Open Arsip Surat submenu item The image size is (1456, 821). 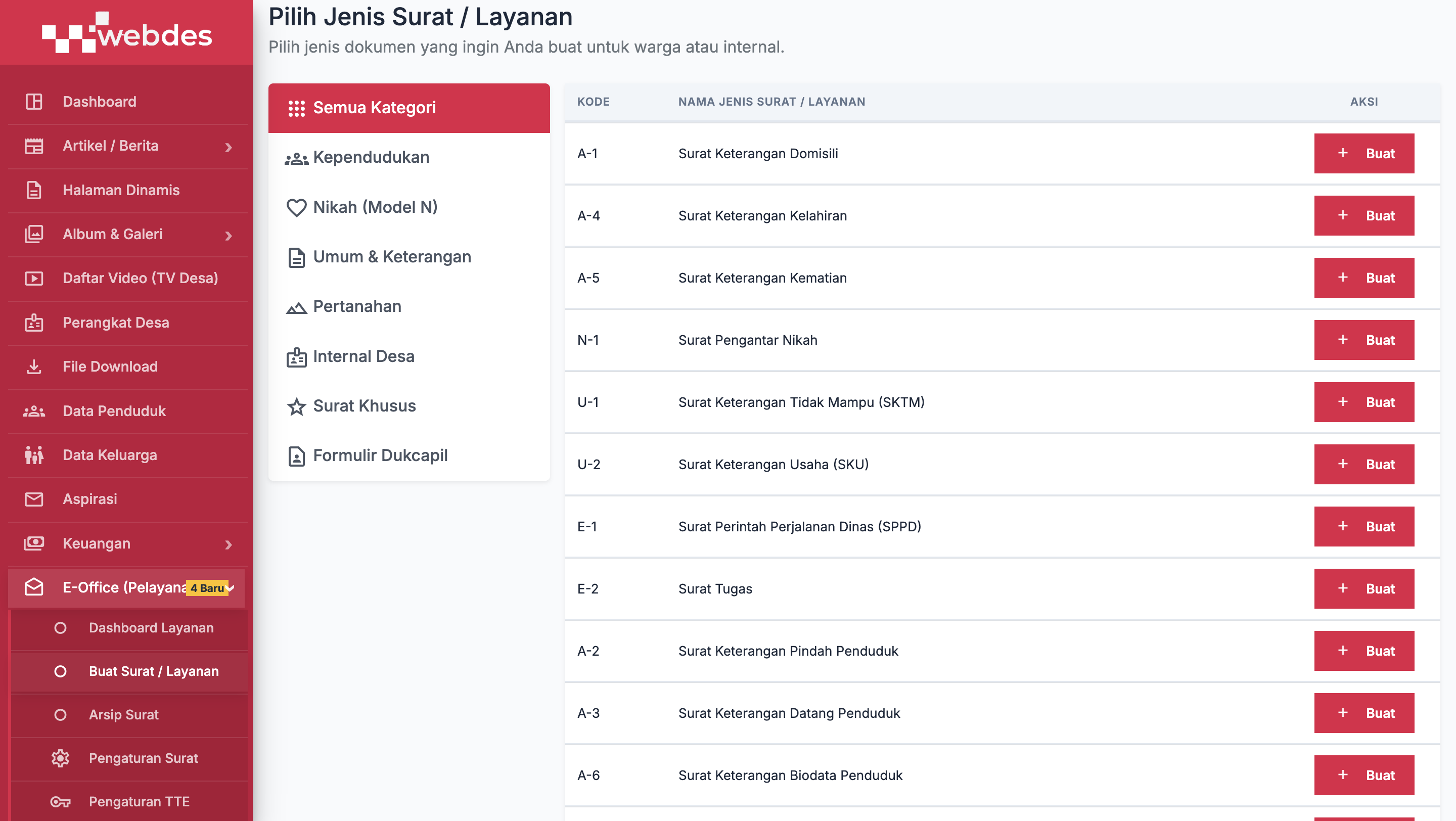129,715
